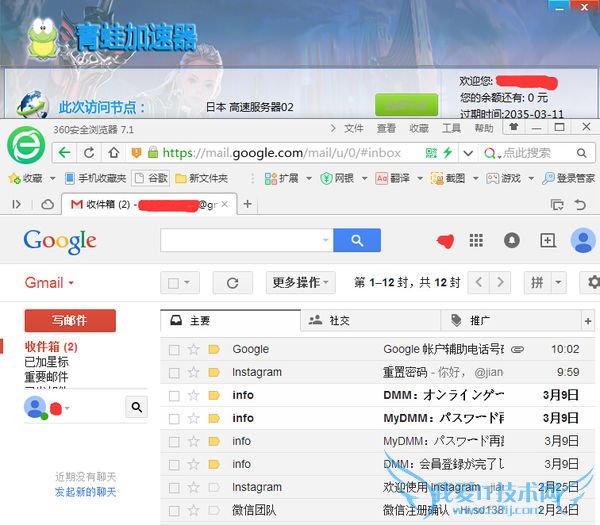Refresh the Gmail inbox list

point(233,283)
